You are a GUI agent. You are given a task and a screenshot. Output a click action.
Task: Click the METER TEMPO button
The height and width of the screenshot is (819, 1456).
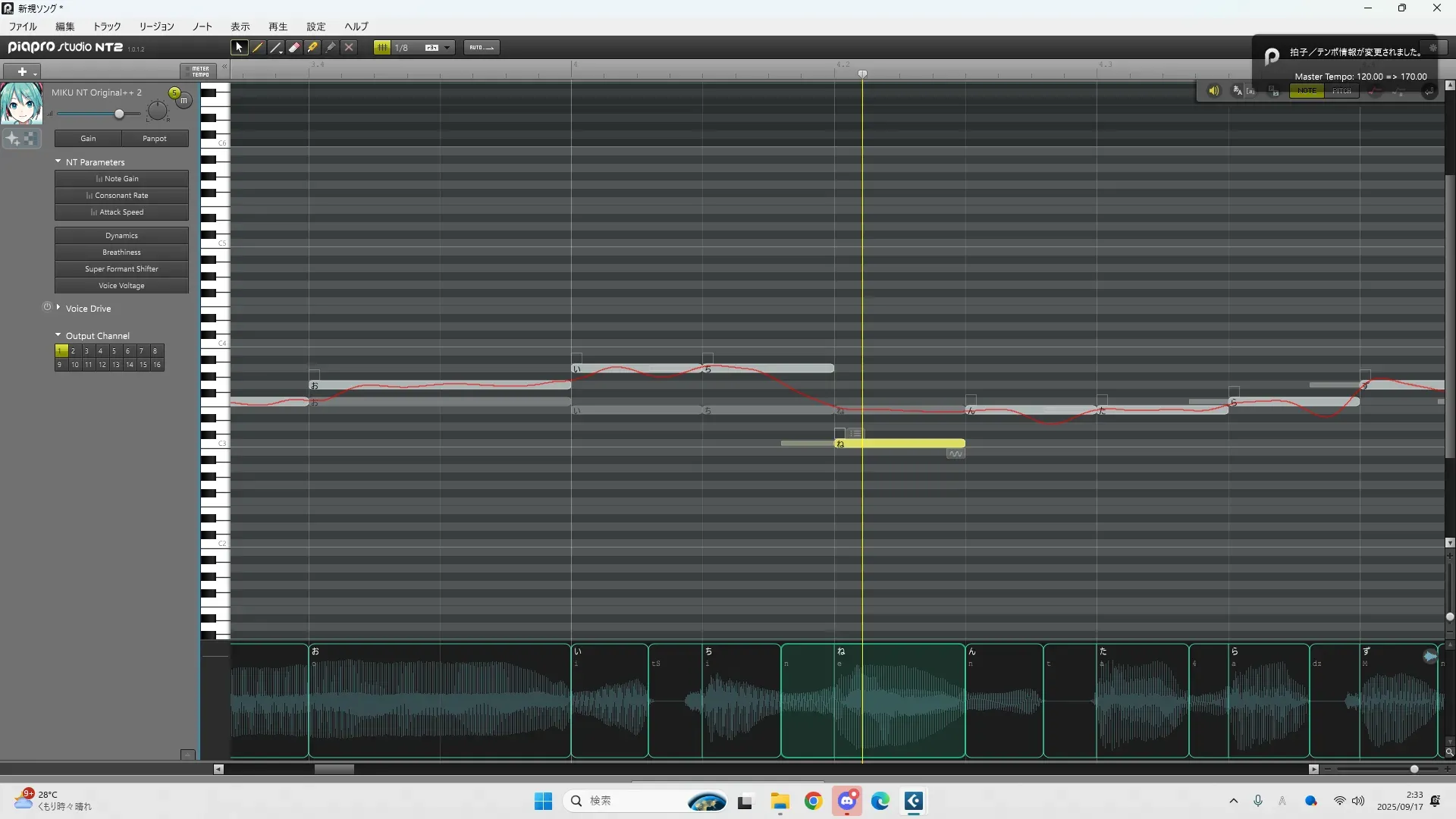tap(199, 71)
